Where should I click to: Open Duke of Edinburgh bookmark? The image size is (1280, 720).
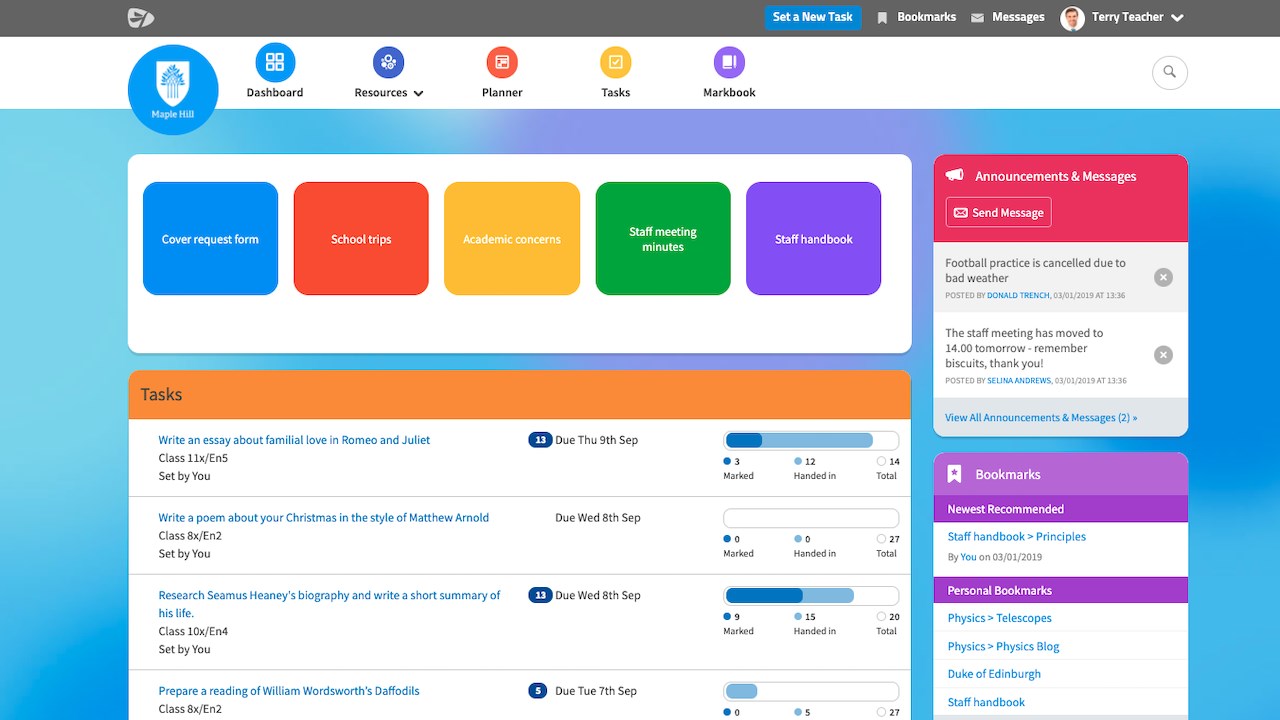point(994,674)
